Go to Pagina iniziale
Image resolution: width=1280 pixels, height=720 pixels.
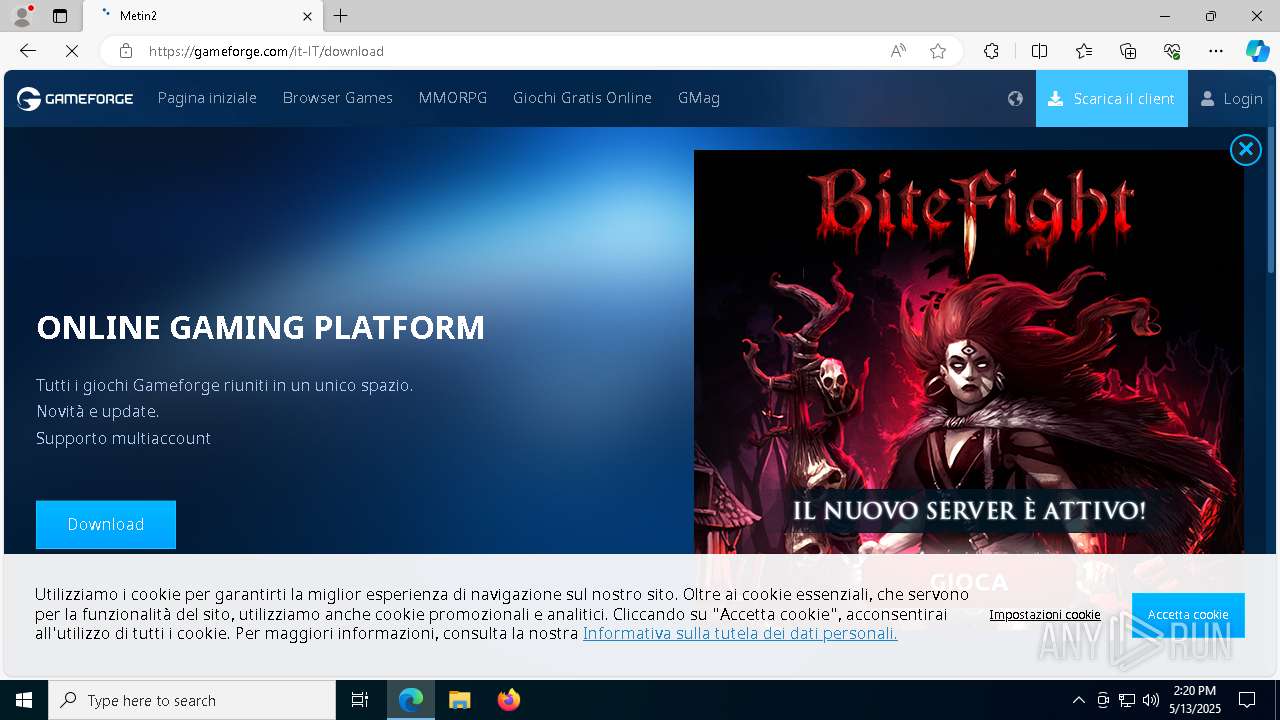[207, 98]
